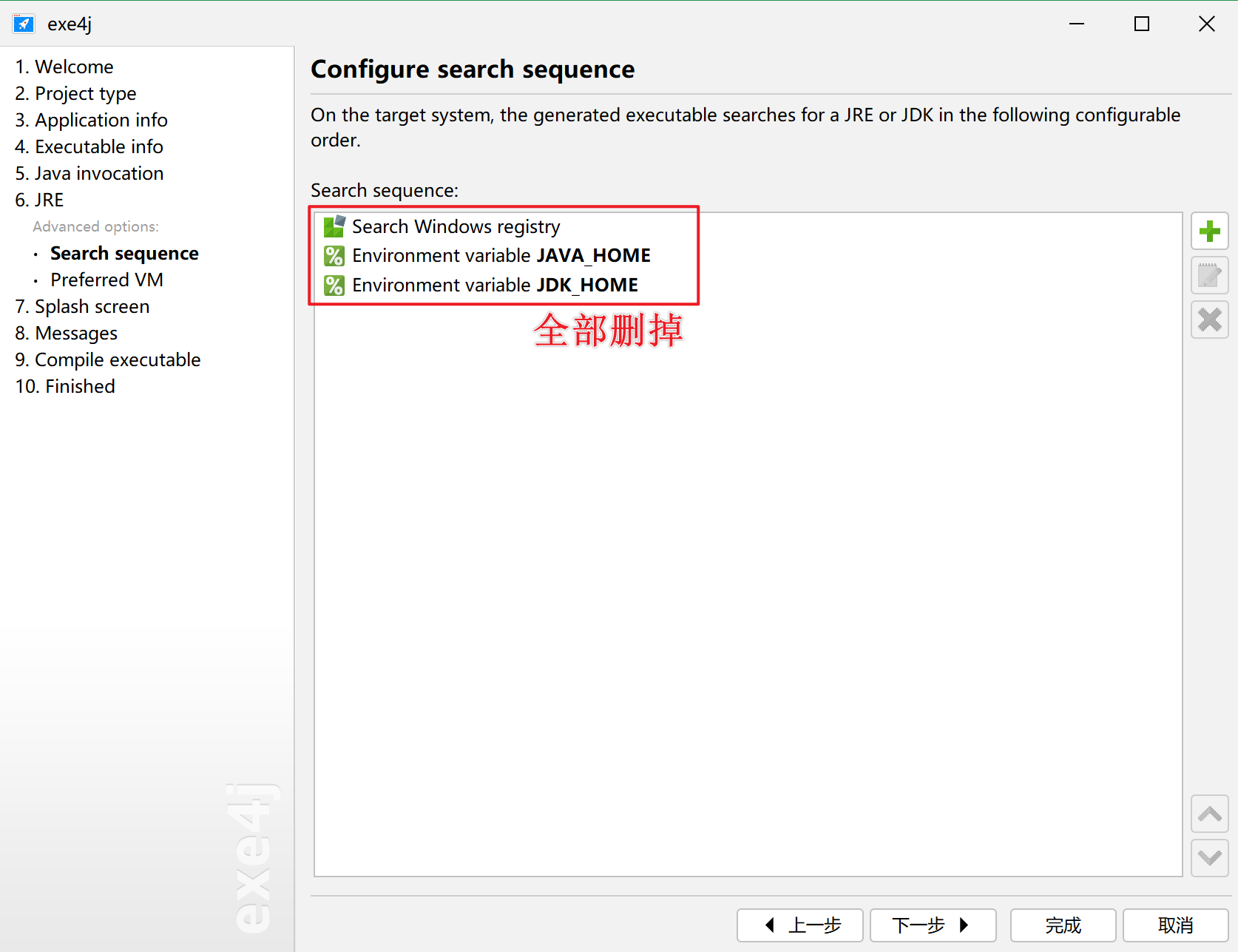Go to step 1. Welcome

pos(64,67)
